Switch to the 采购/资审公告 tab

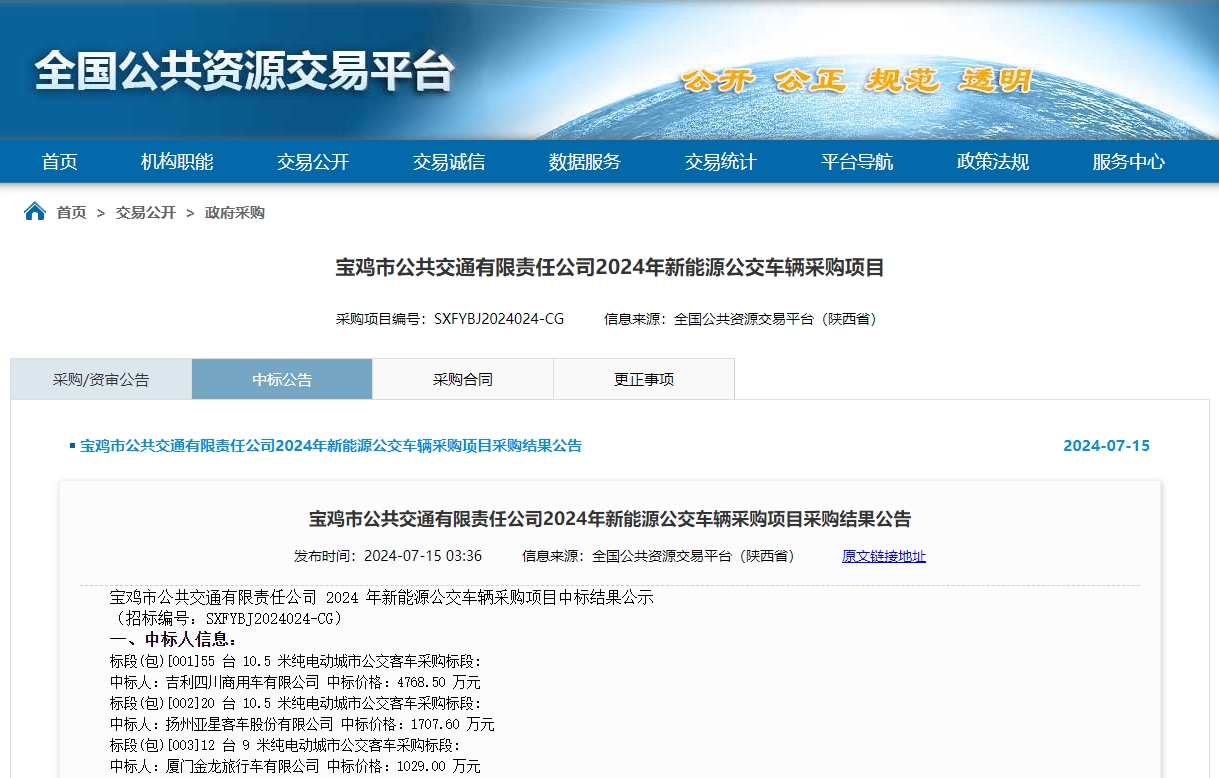click(x=100, y=379)
